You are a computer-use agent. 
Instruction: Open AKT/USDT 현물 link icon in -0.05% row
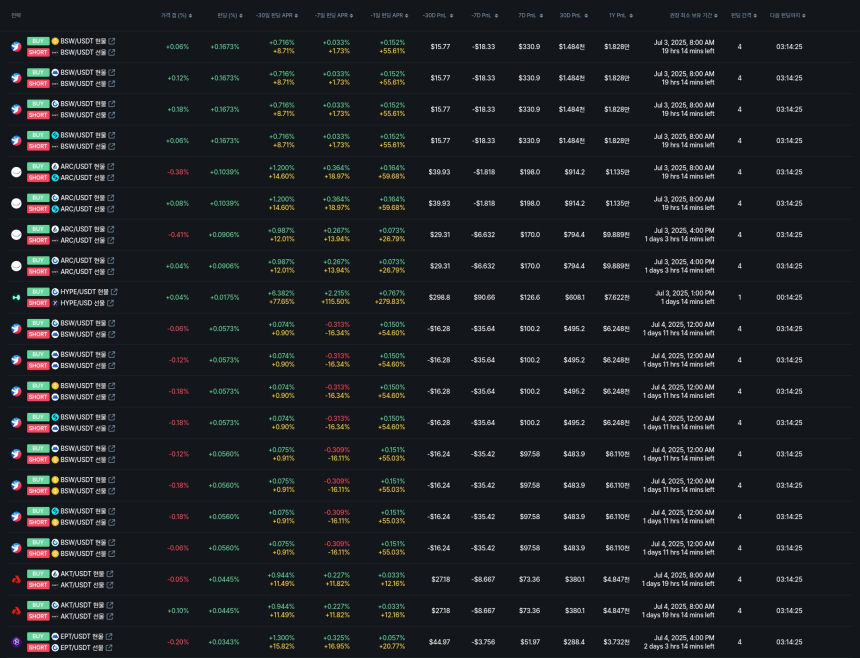click(x=112, y=573)
